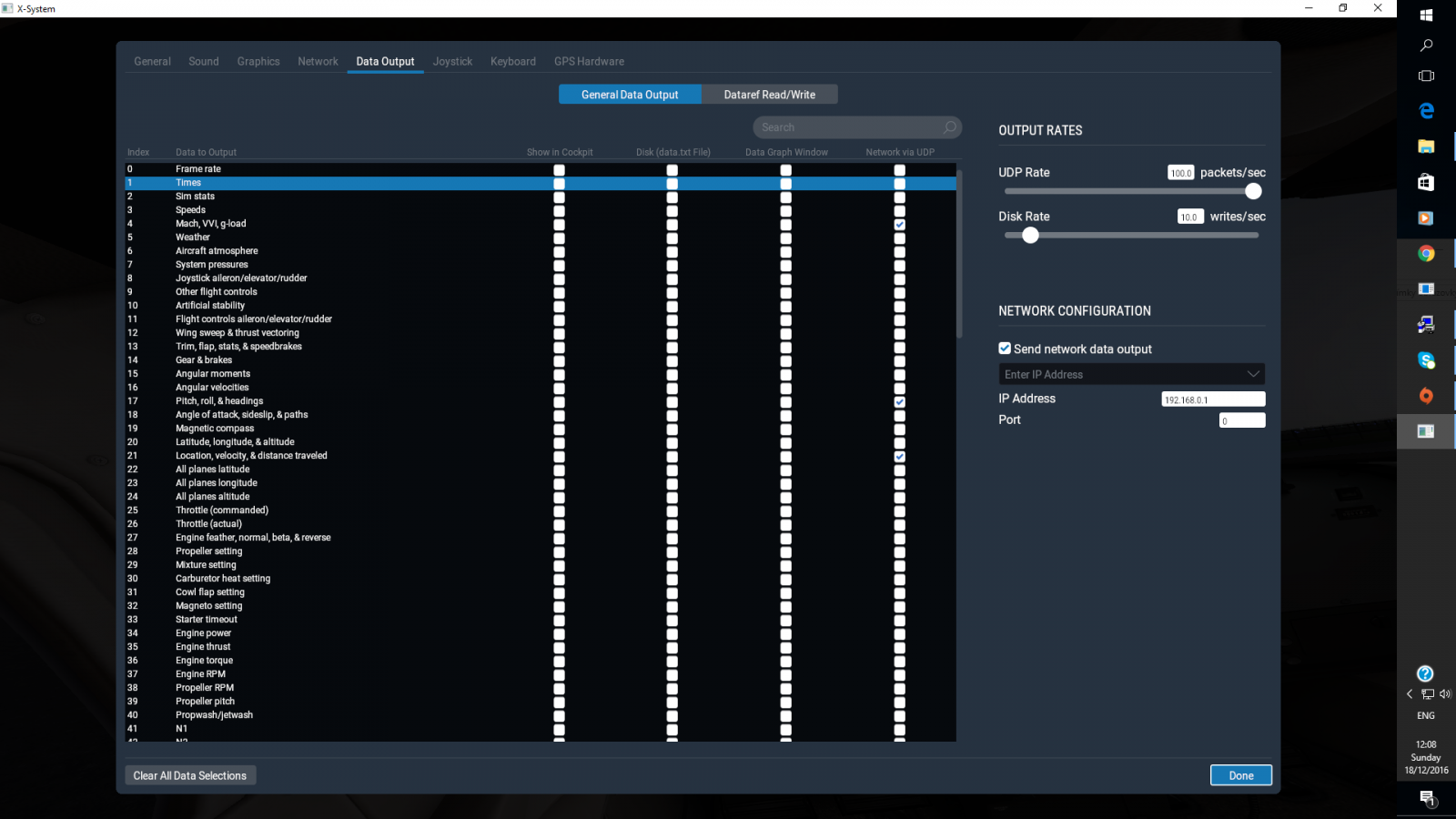Viewport: 1456px width, 819px height.
Task: Check Disk (data.txt File) box for Speeds
Action: tap(672, 210)
